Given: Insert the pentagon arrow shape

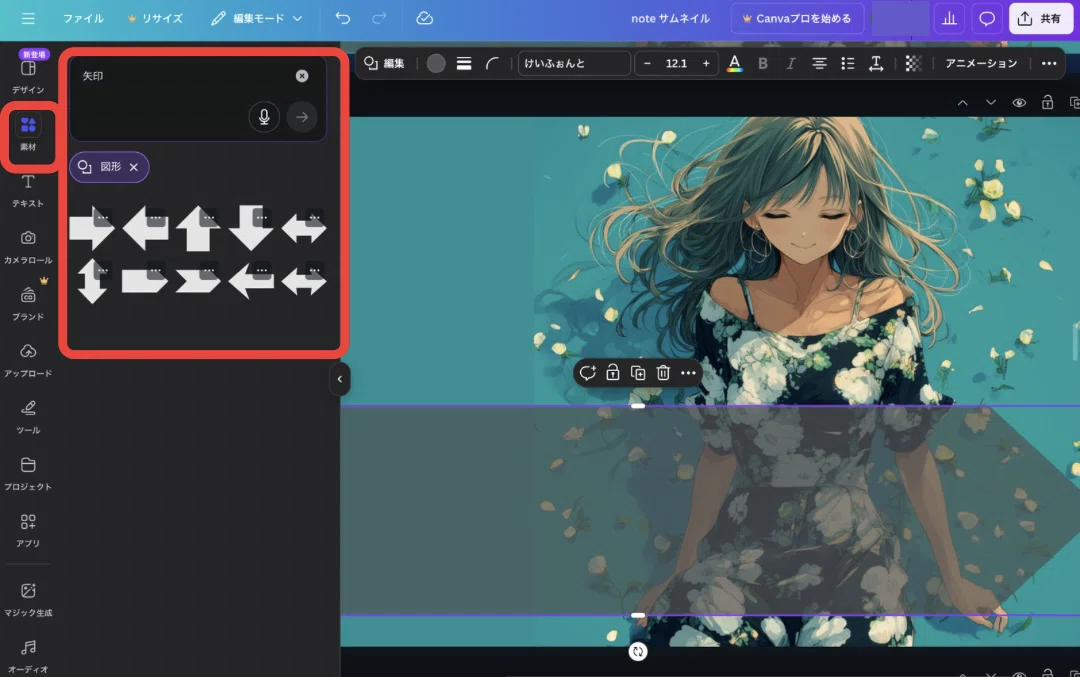Looking at the screenshot, I should (145, 281).
